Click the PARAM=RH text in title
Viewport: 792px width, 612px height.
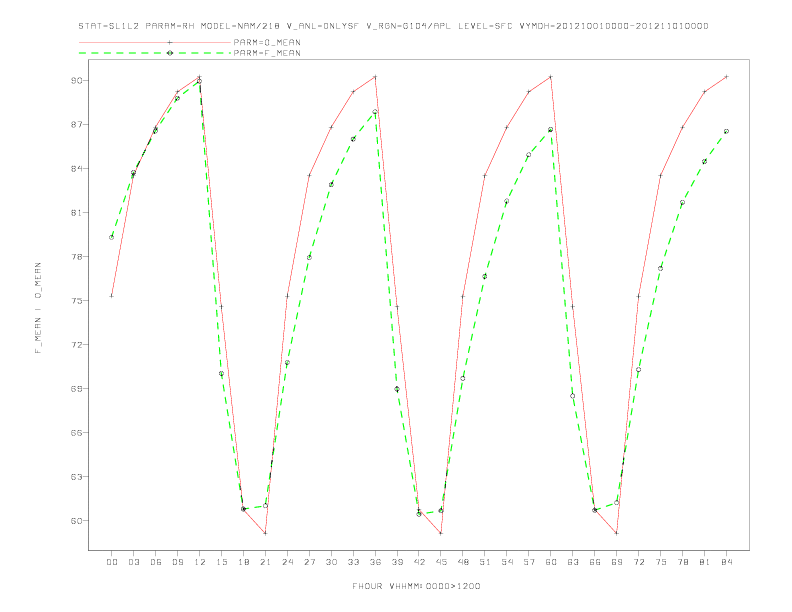[x=170, y=26]
